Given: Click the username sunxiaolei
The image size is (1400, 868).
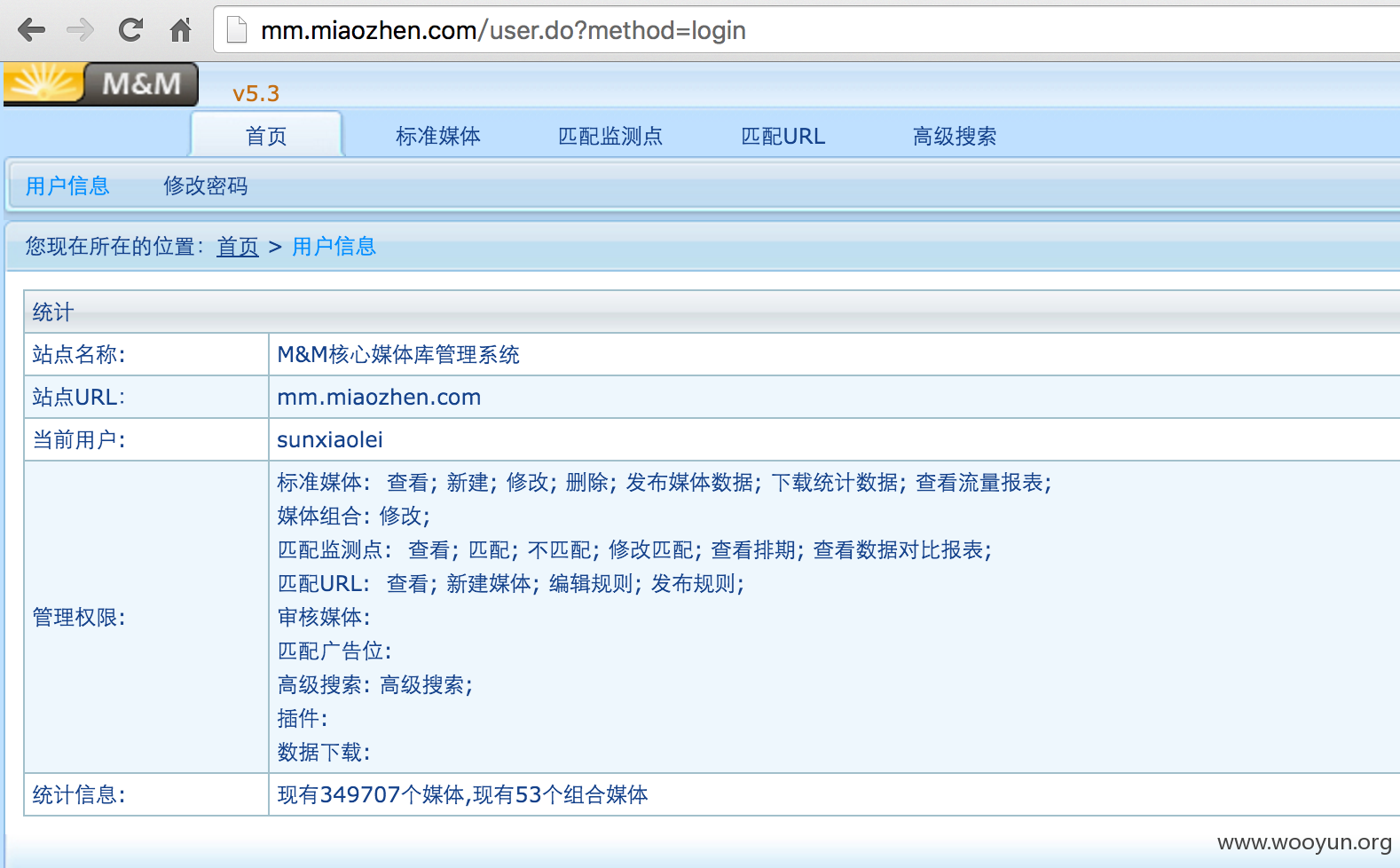Looking at the screenshot, I should (x=330, y=440).
